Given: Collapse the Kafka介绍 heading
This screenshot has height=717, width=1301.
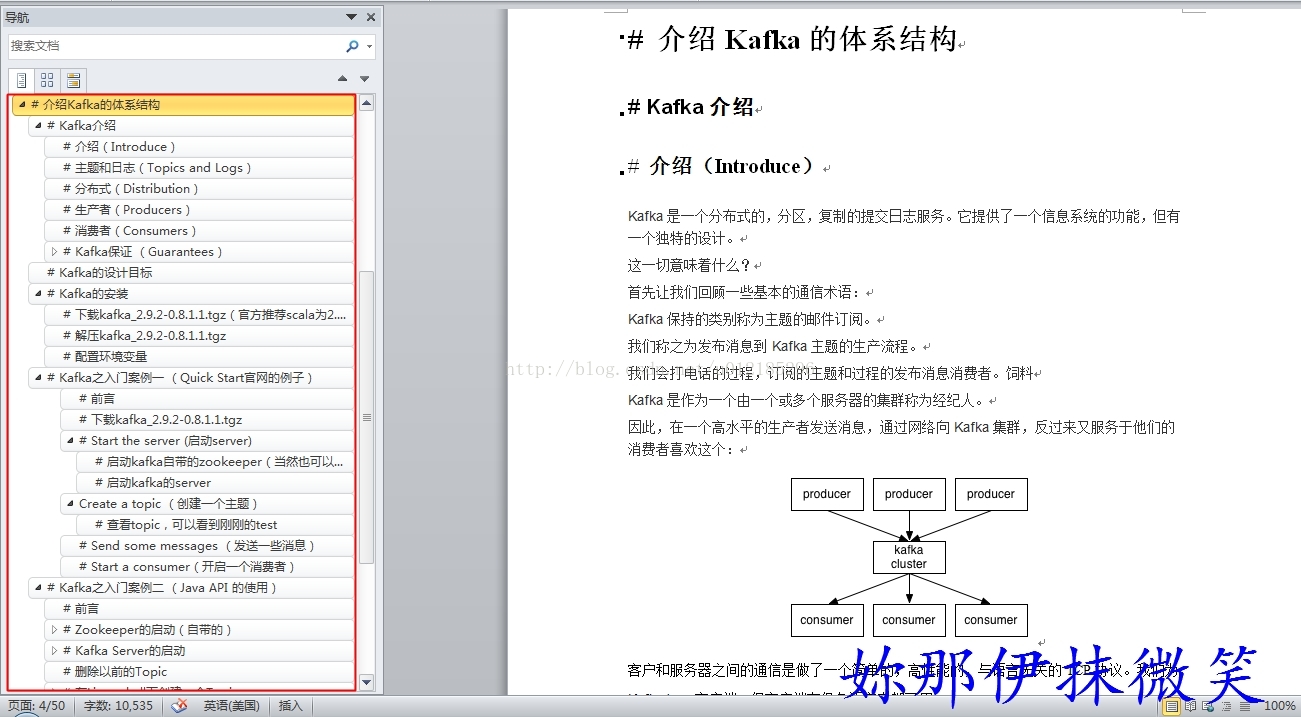Looking at the screenshot, I should [37, 126].
